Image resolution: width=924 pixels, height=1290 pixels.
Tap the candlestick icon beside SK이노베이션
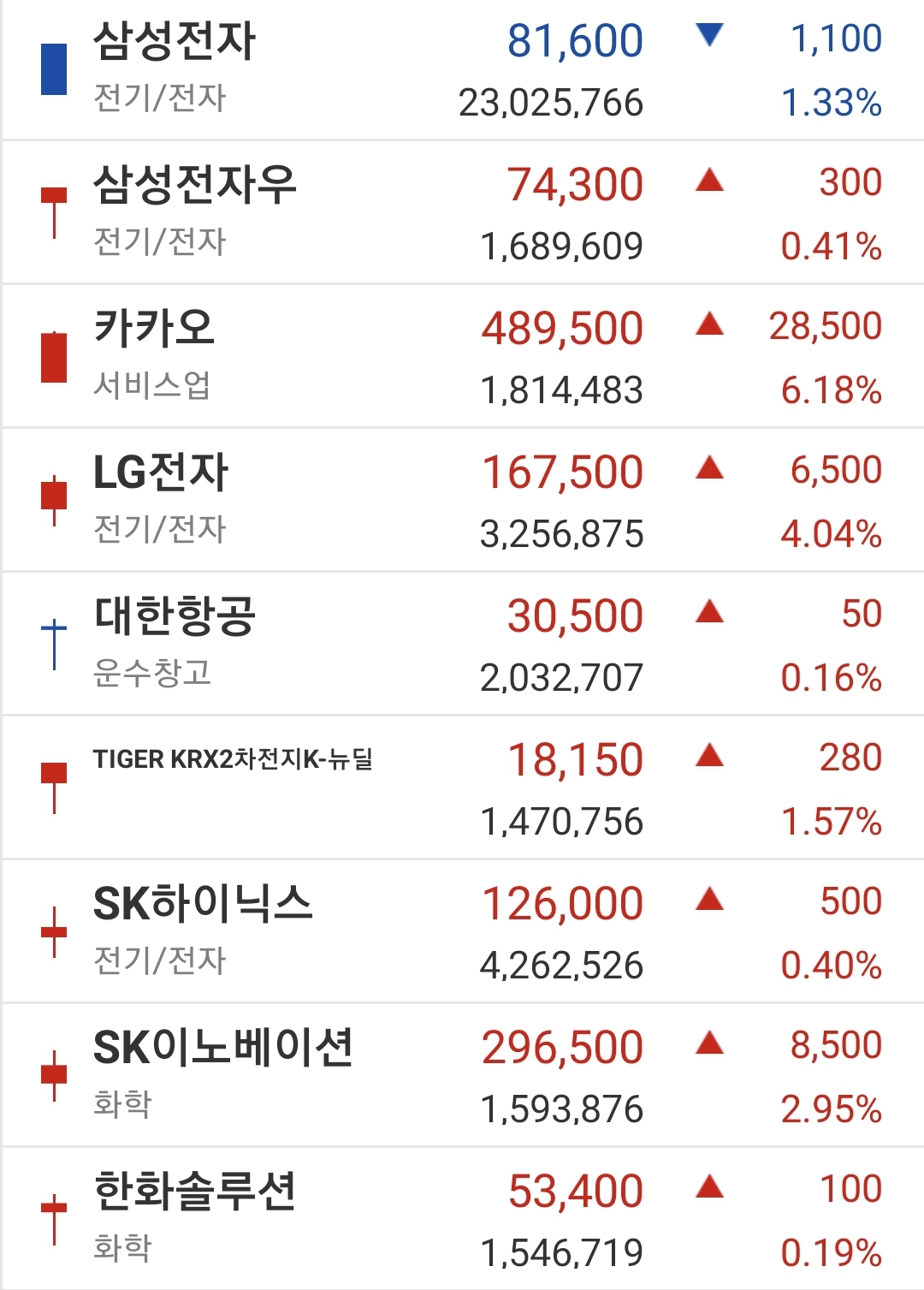(x=54, y=1075)
